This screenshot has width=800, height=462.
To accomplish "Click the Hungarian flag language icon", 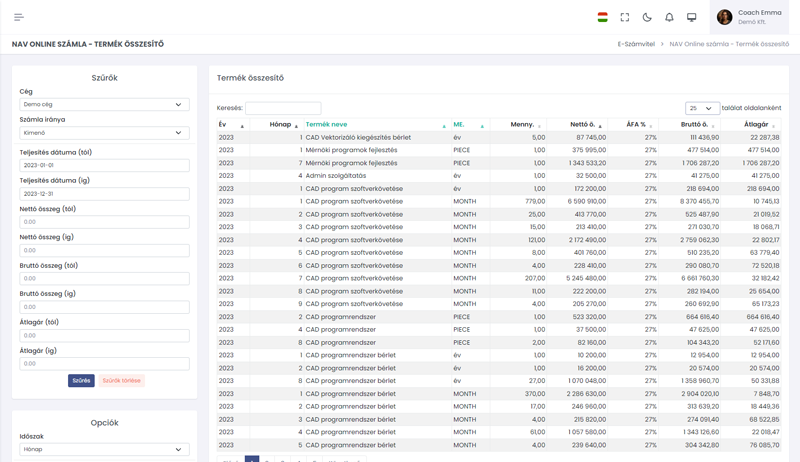I will (x=603, y=17).
